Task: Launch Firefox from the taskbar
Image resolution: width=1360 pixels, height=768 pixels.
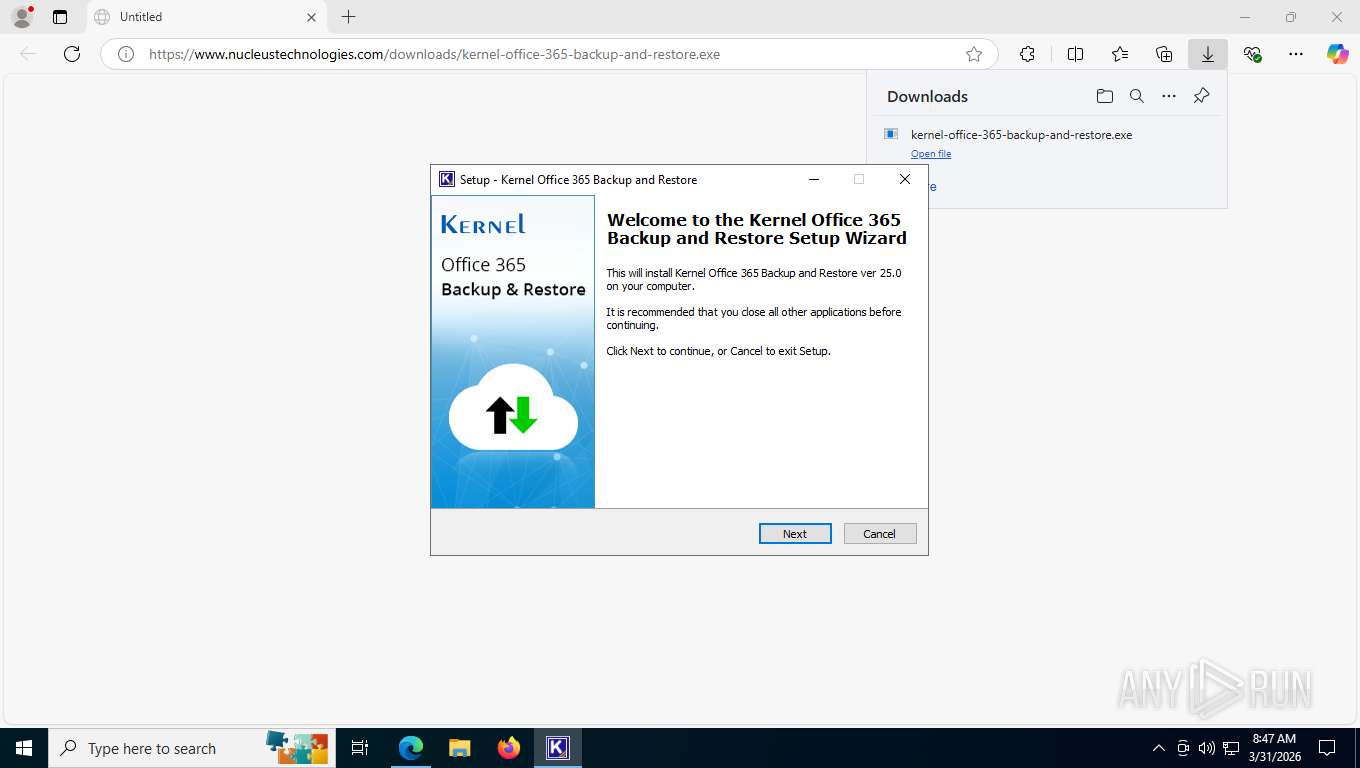Action: 509,748
